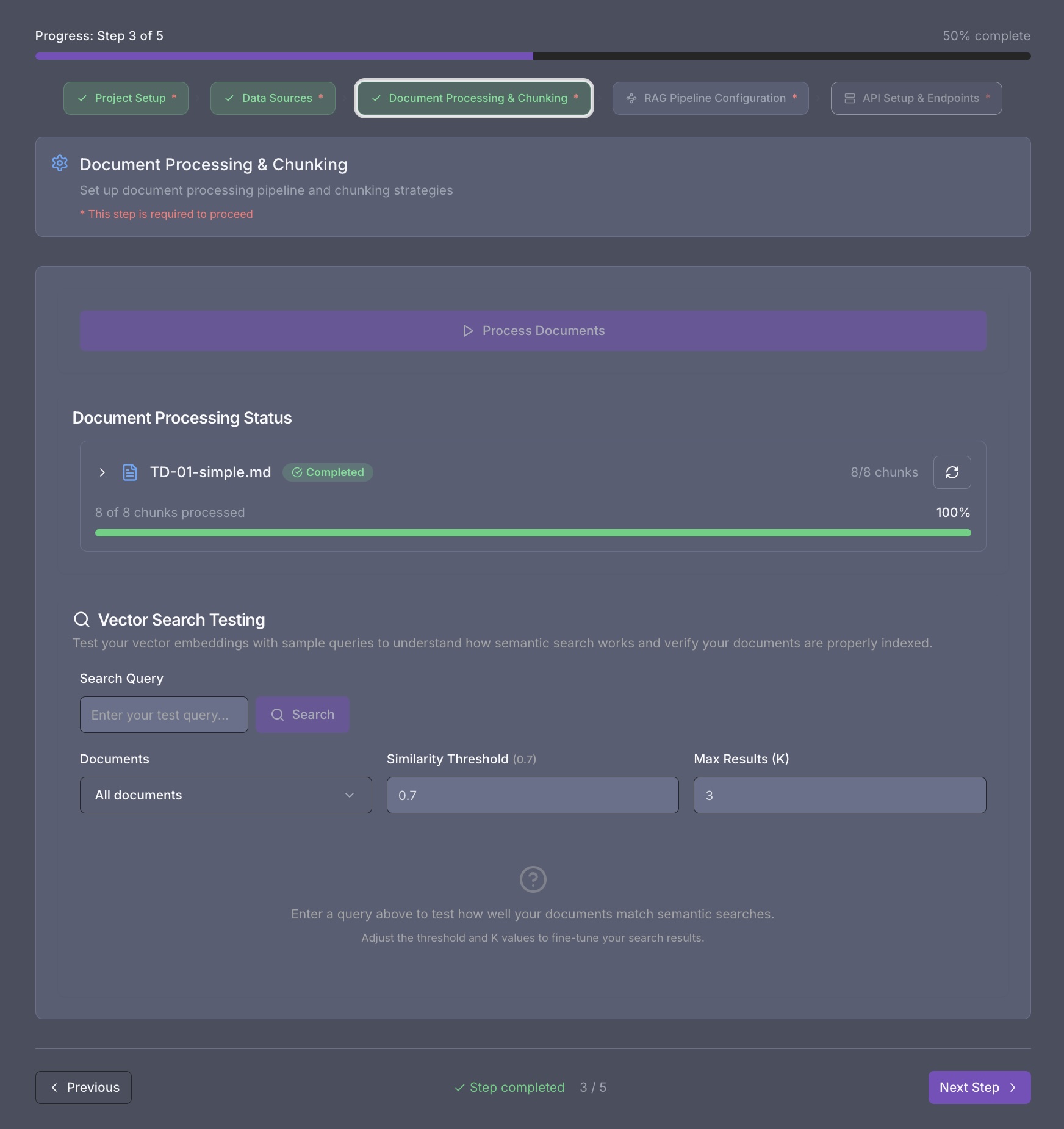Open the All documents dropdown
The width and height of the screenshot is (1064, 1129).
point(225,795)
